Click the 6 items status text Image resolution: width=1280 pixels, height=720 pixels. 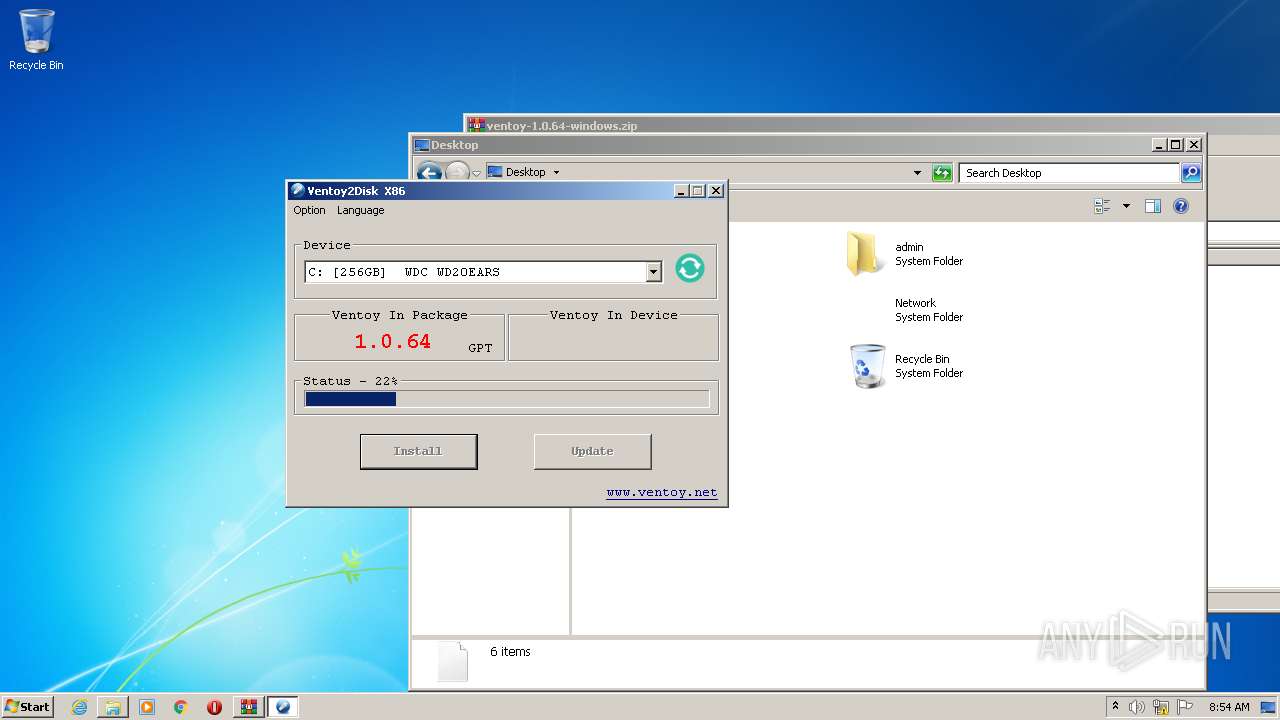(x=510, y=652)
